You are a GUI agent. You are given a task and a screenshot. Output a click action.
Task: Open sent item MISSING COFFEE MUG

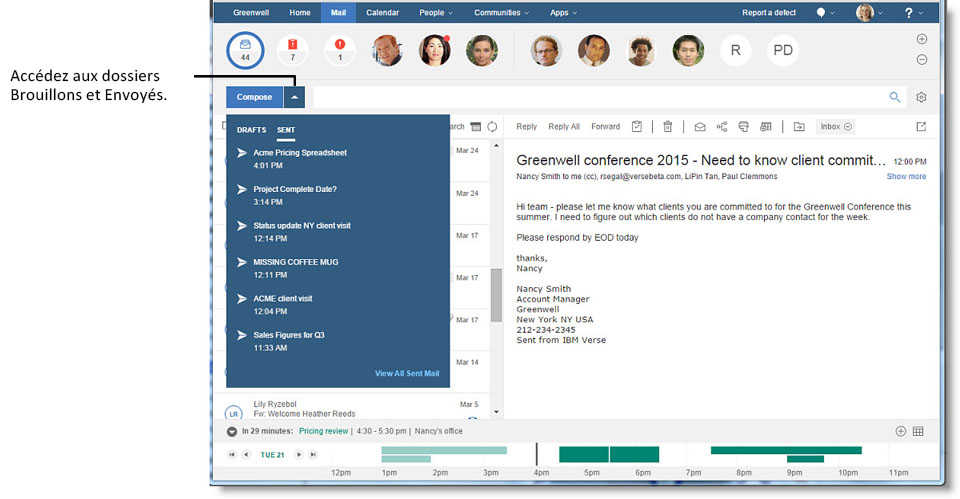click(x=337, y=268)
